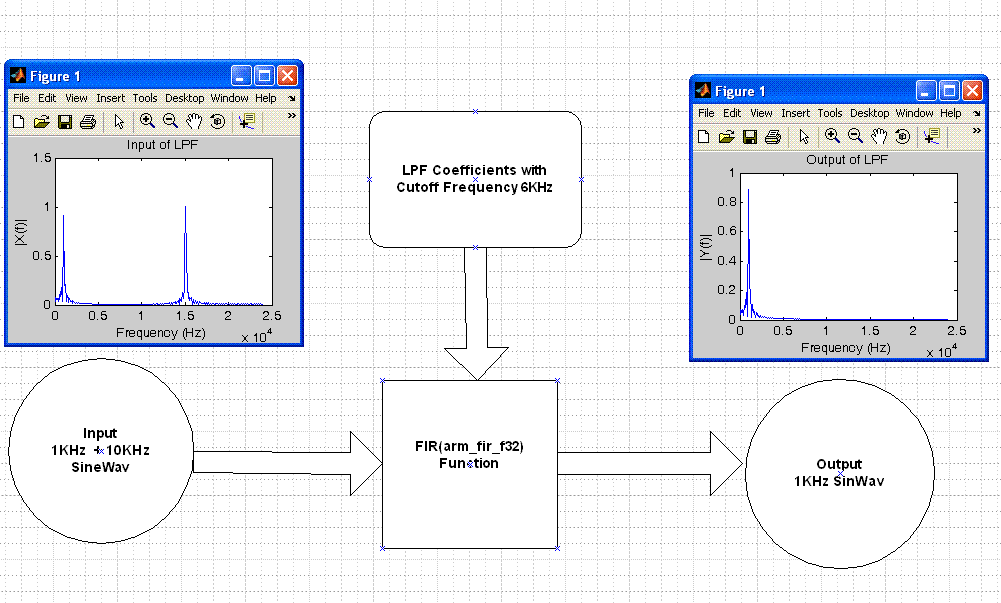Click Open File icon in Input LPF window
The height and width of the screenshot is (603, 1001).
point(41,122)
